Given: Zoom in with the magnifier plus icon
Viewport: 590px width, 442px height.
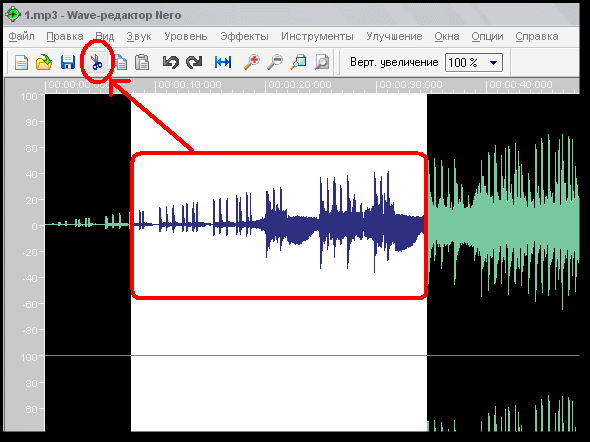Looking at the screenshot, I should coord(252,62).
